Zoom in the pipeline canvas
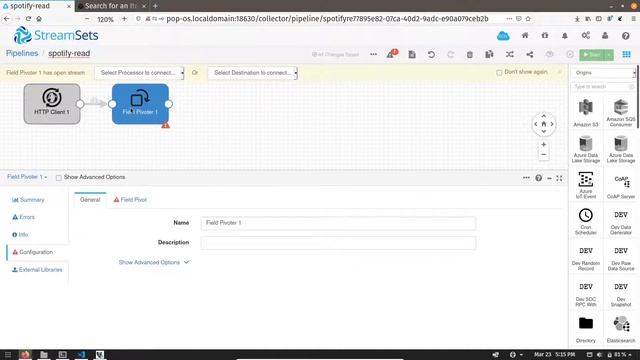Screen dimensions: 640x360 point(543,144)
